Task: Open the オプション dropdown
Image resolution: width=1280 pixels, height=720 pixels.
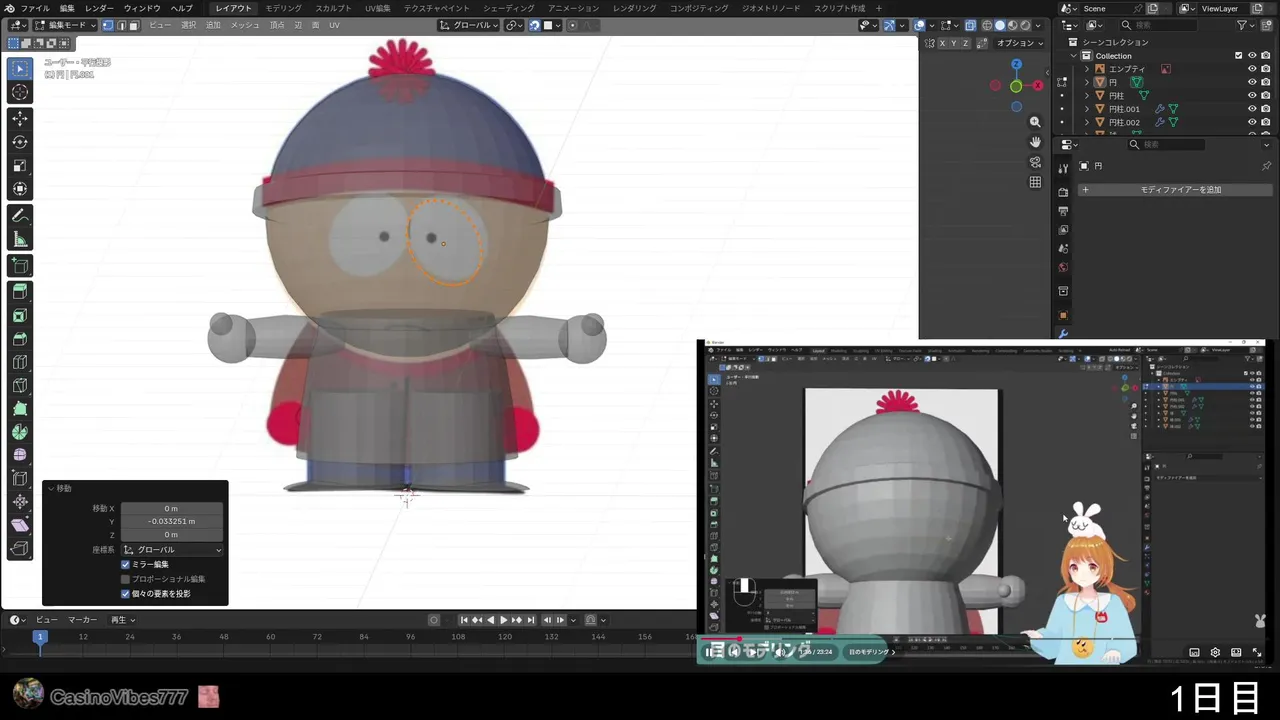Action: click(1019, 43)
